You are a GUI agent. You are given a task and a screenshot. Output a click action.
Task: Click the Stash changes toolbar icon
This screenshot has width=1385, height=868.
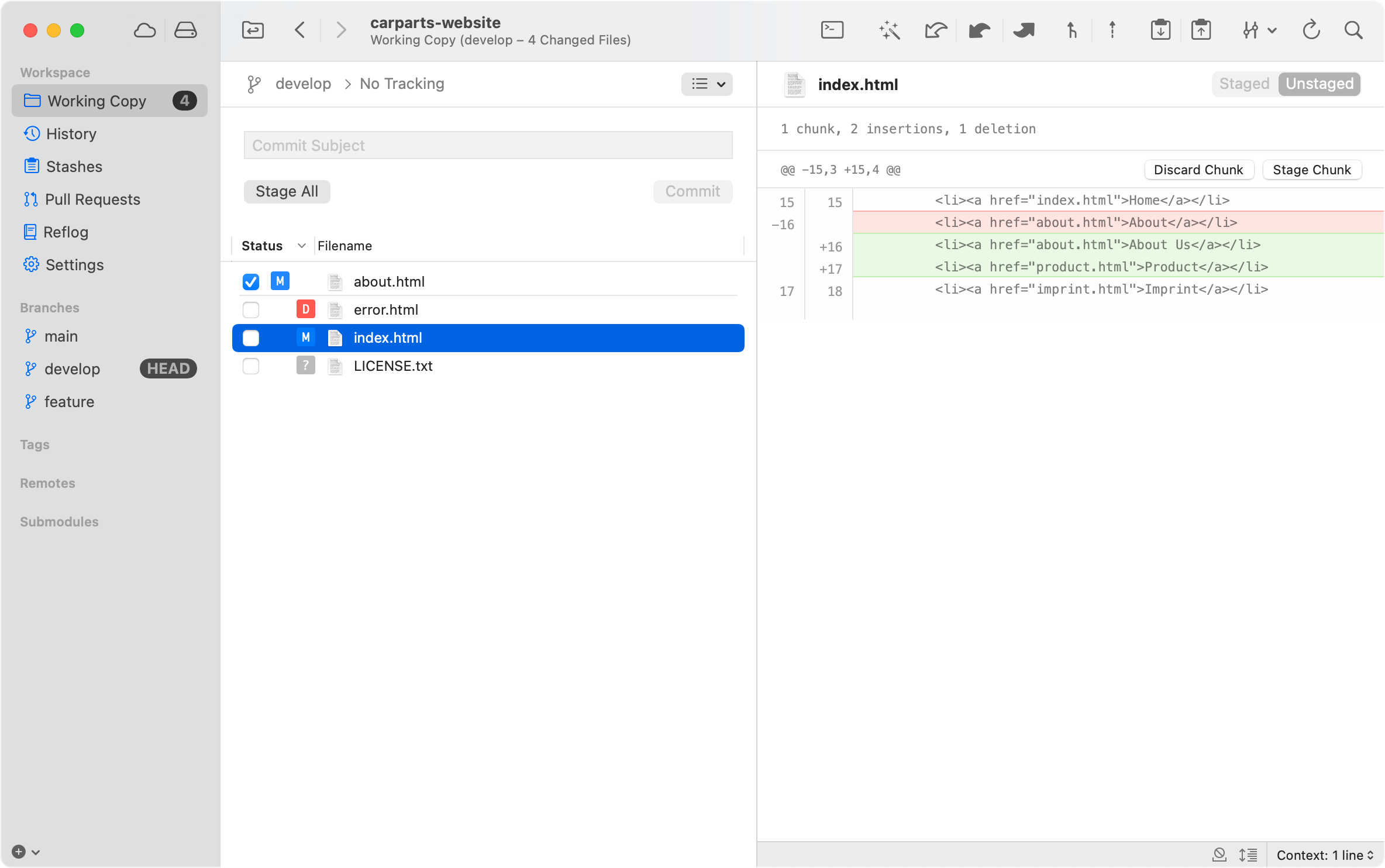click(1160, 30)
